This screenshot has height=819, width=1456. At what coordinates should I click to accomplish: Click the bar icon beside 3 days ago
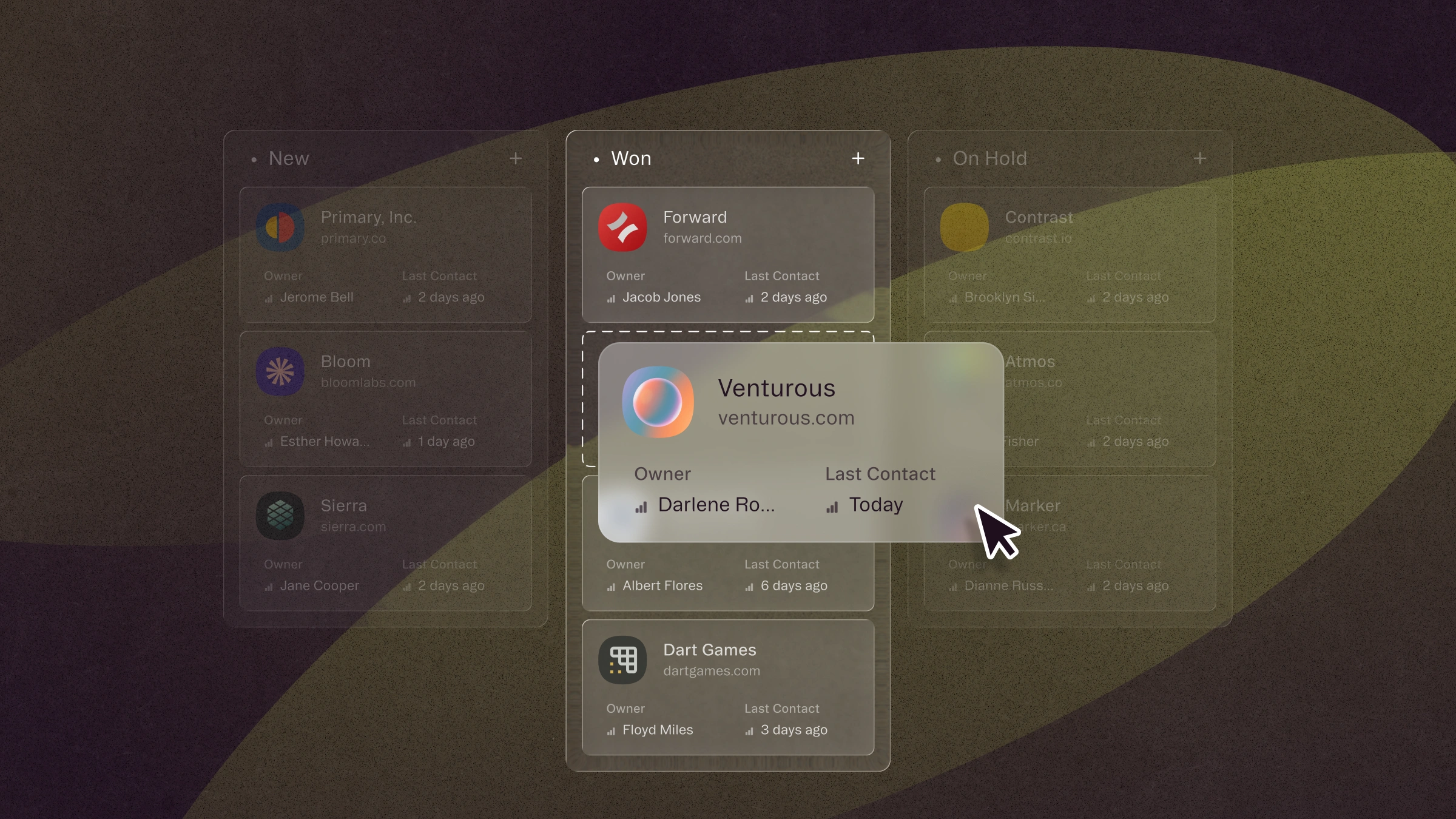coord(749,731)
